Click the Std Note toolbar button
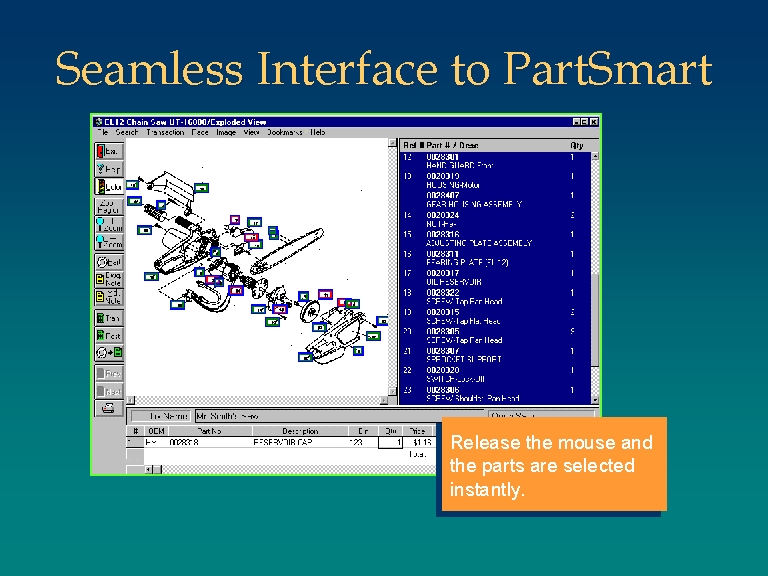Image resolution: width=768 pixels, height=576 pixels. 109,297
